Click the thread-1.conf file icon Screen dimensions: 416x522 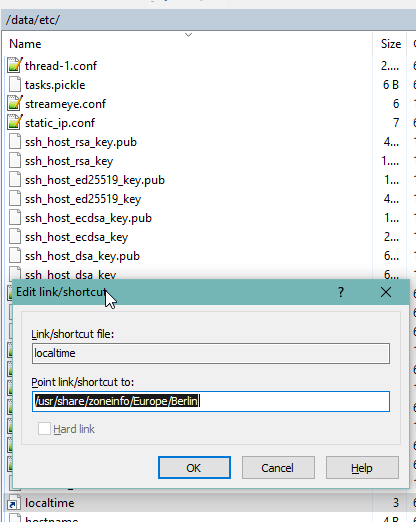pyautogui.click(x=15, y=65)
